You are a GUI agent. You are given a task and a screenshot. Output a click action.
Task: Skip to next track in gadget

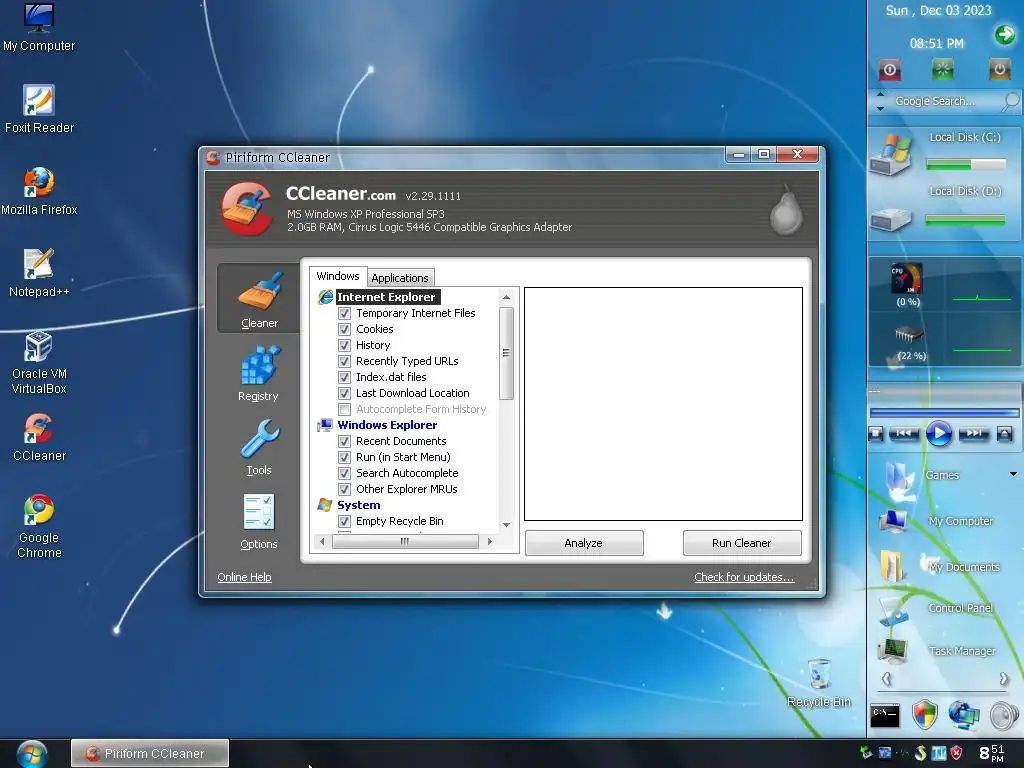click(974, 433)
